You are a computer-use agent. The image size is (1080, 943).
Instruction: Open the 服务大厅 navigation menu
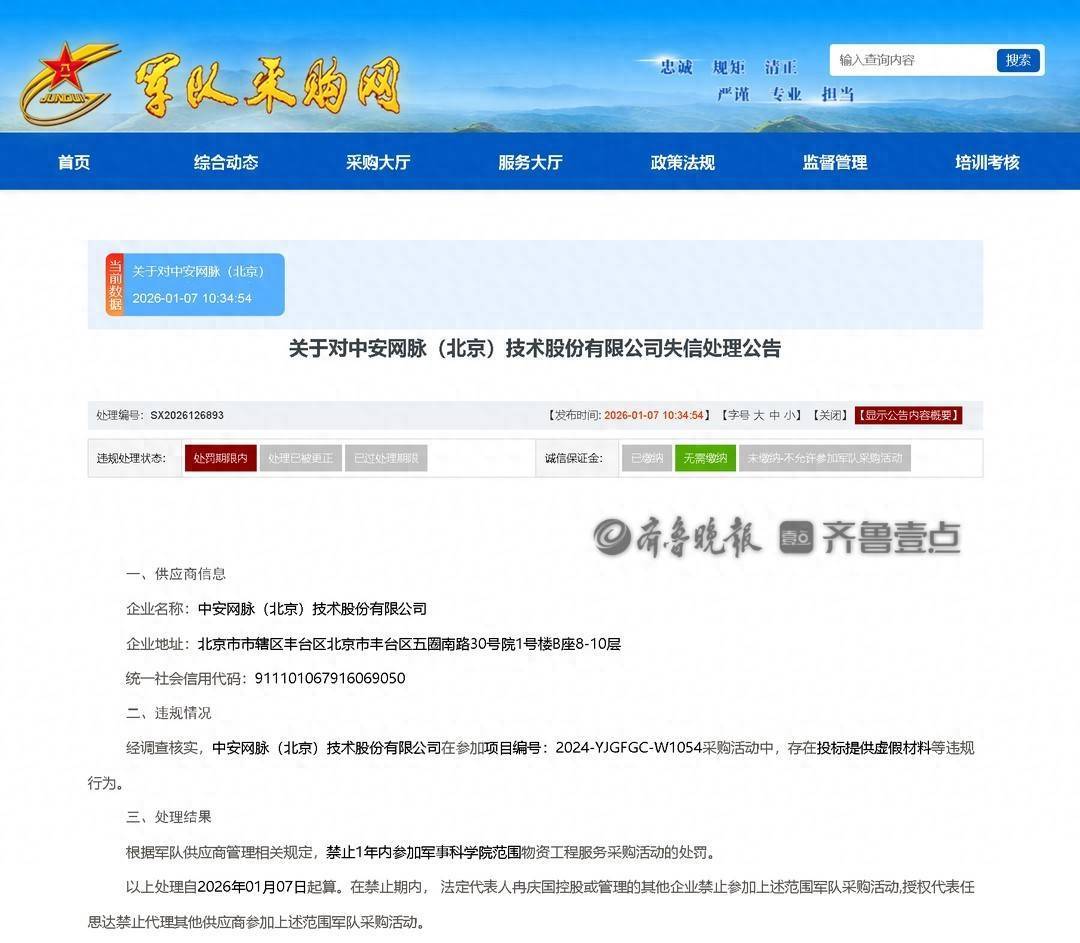click(x=530, y=162)
